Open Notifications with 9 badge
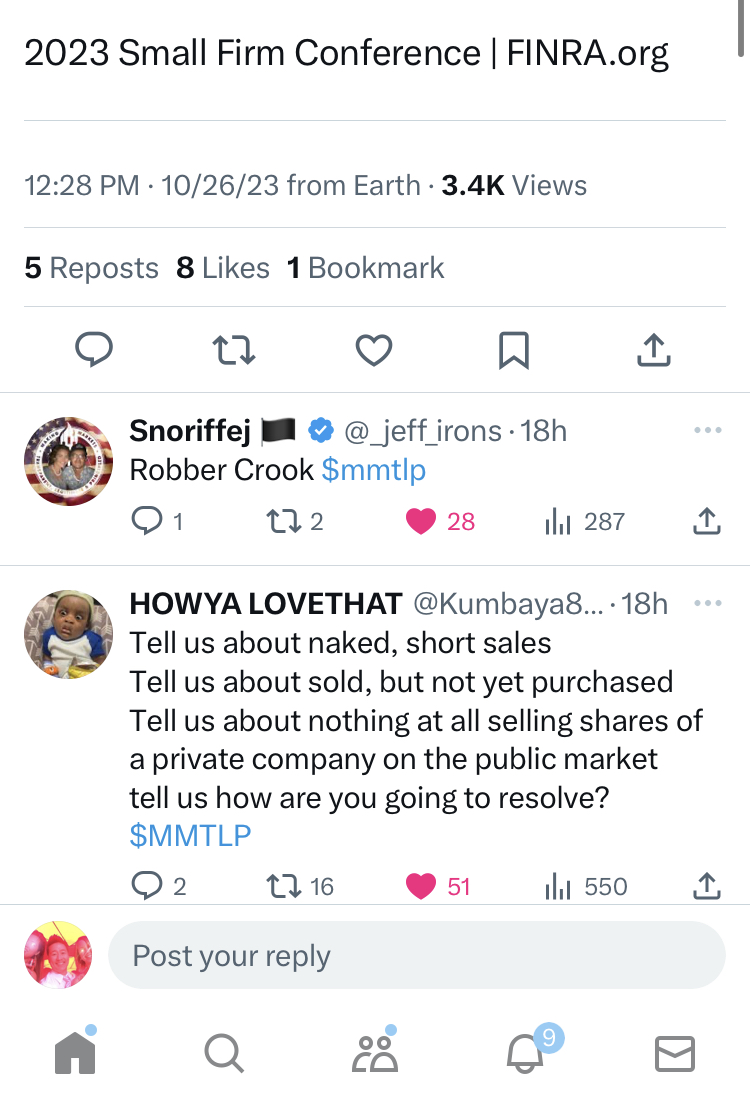 (526, 1052)
